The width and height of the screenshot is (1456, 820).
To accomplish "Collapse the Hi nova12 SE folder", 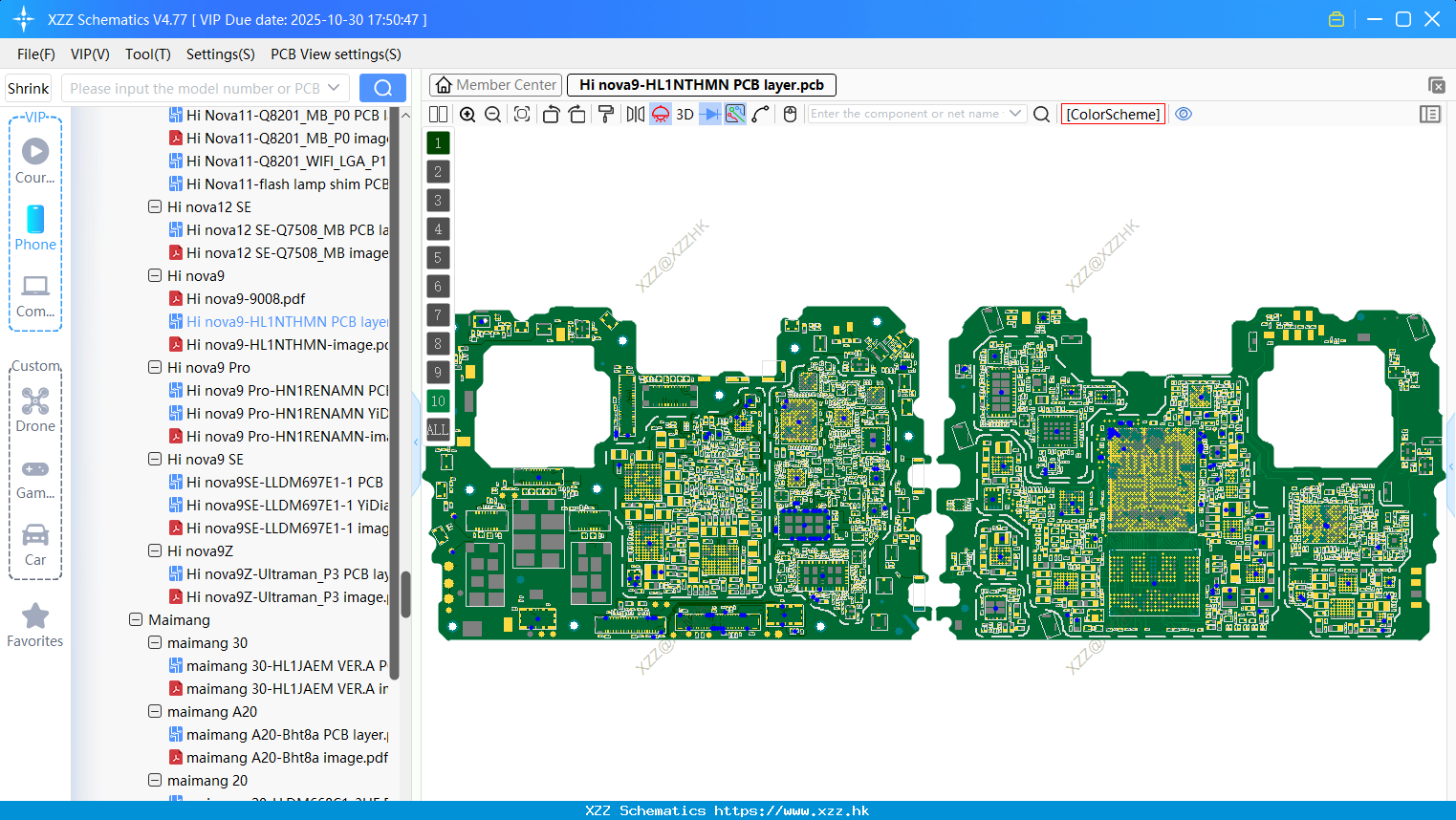I will 155,206.
